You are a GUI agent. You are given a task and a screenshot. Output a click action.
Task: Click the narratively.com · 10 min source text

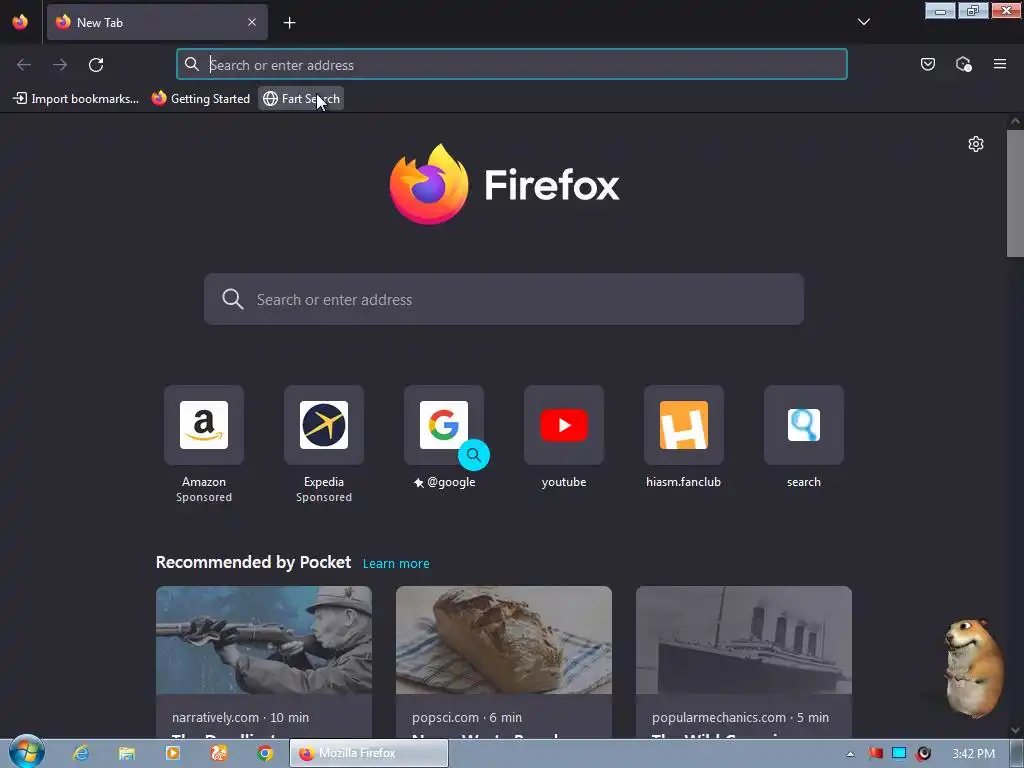coord(240,717)
